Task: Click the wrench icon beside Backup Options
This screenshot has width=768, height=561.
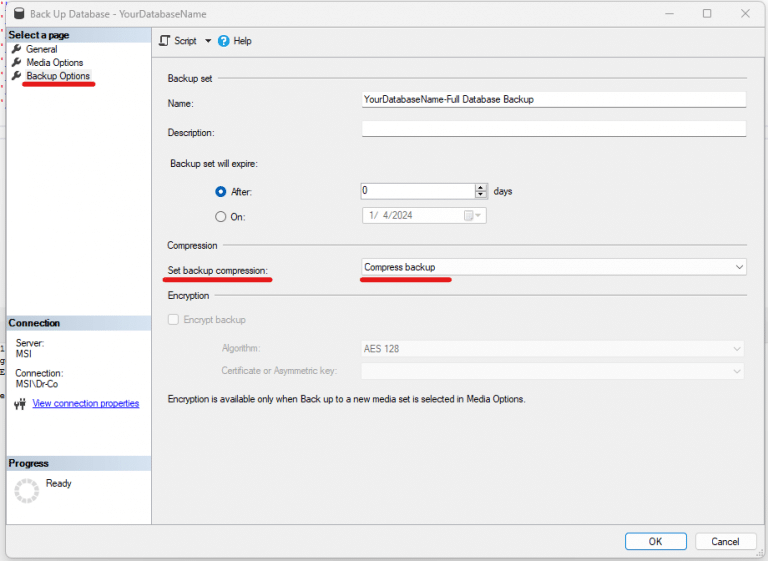Action: pos(16,76)
